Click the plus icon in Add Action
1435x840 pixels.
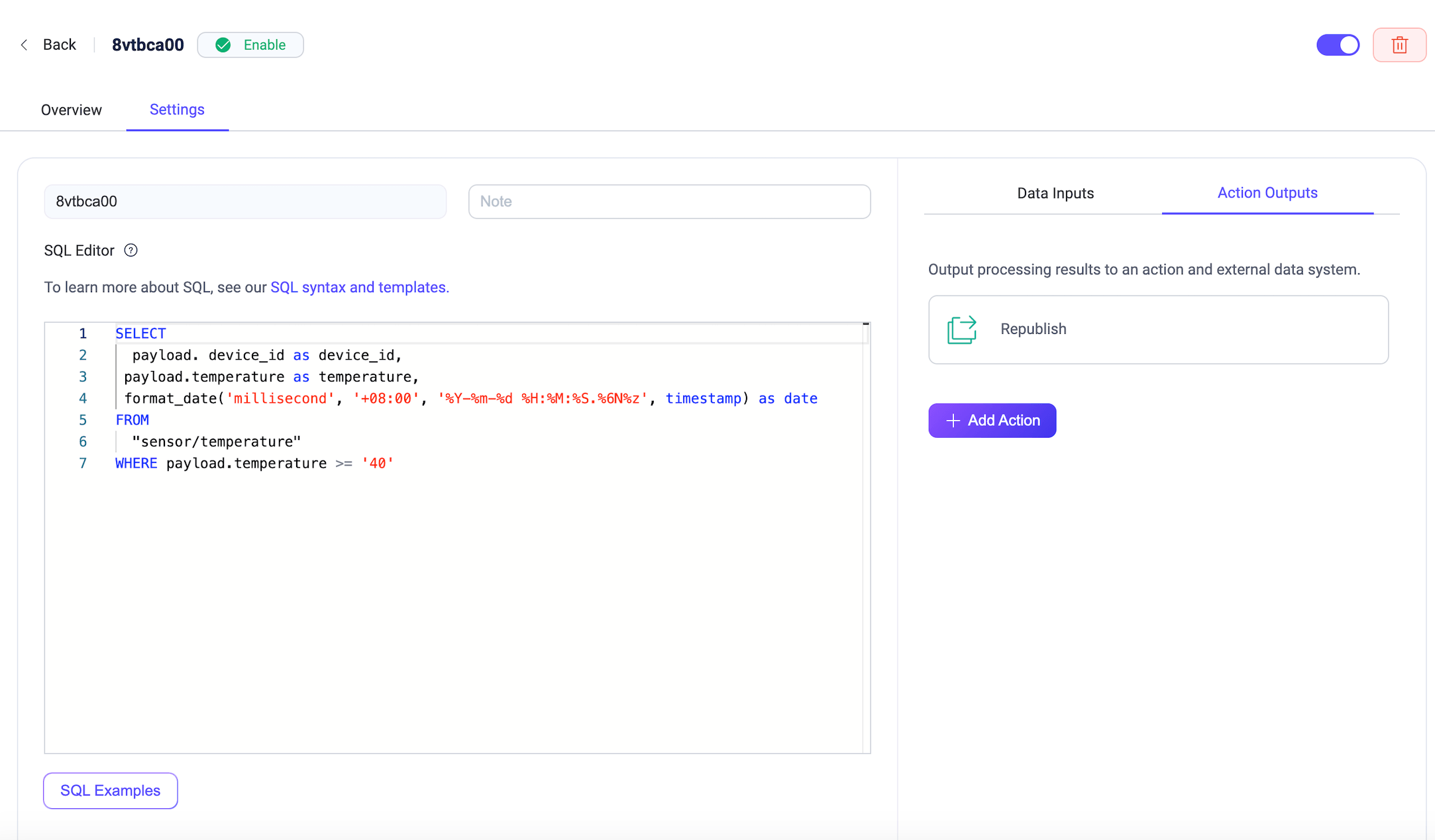[953, 421]
